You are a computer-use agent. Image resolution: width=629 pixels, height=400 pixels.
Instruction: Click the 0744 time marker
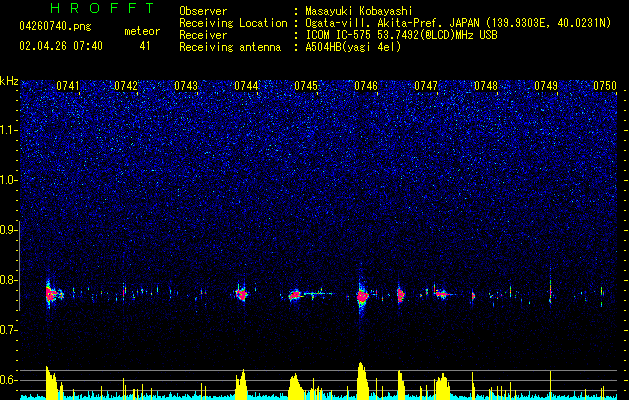(x=246, y=86)
